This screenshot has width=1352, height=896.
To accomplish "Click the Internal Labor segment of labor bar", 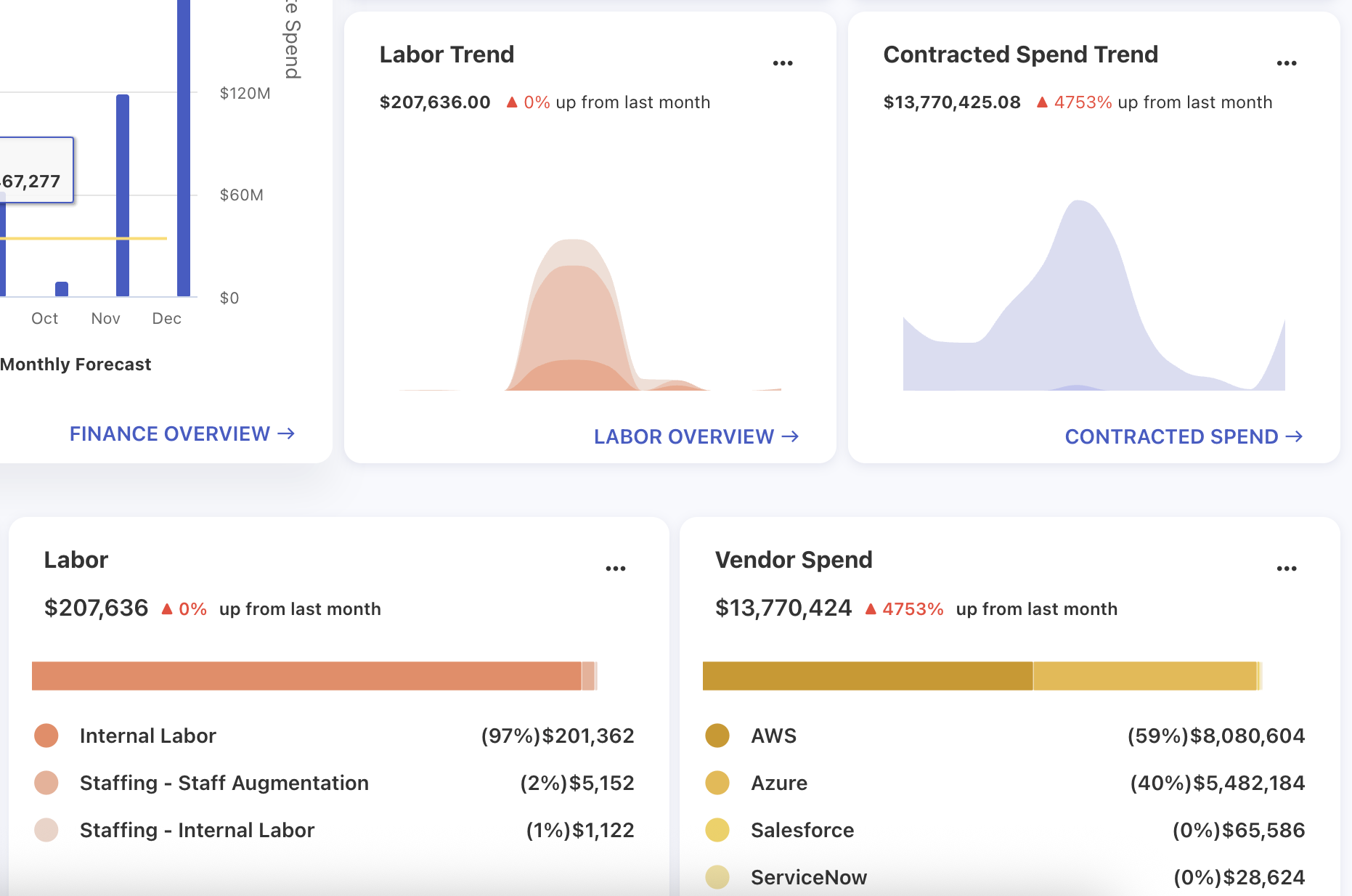I will click(306, 676).
